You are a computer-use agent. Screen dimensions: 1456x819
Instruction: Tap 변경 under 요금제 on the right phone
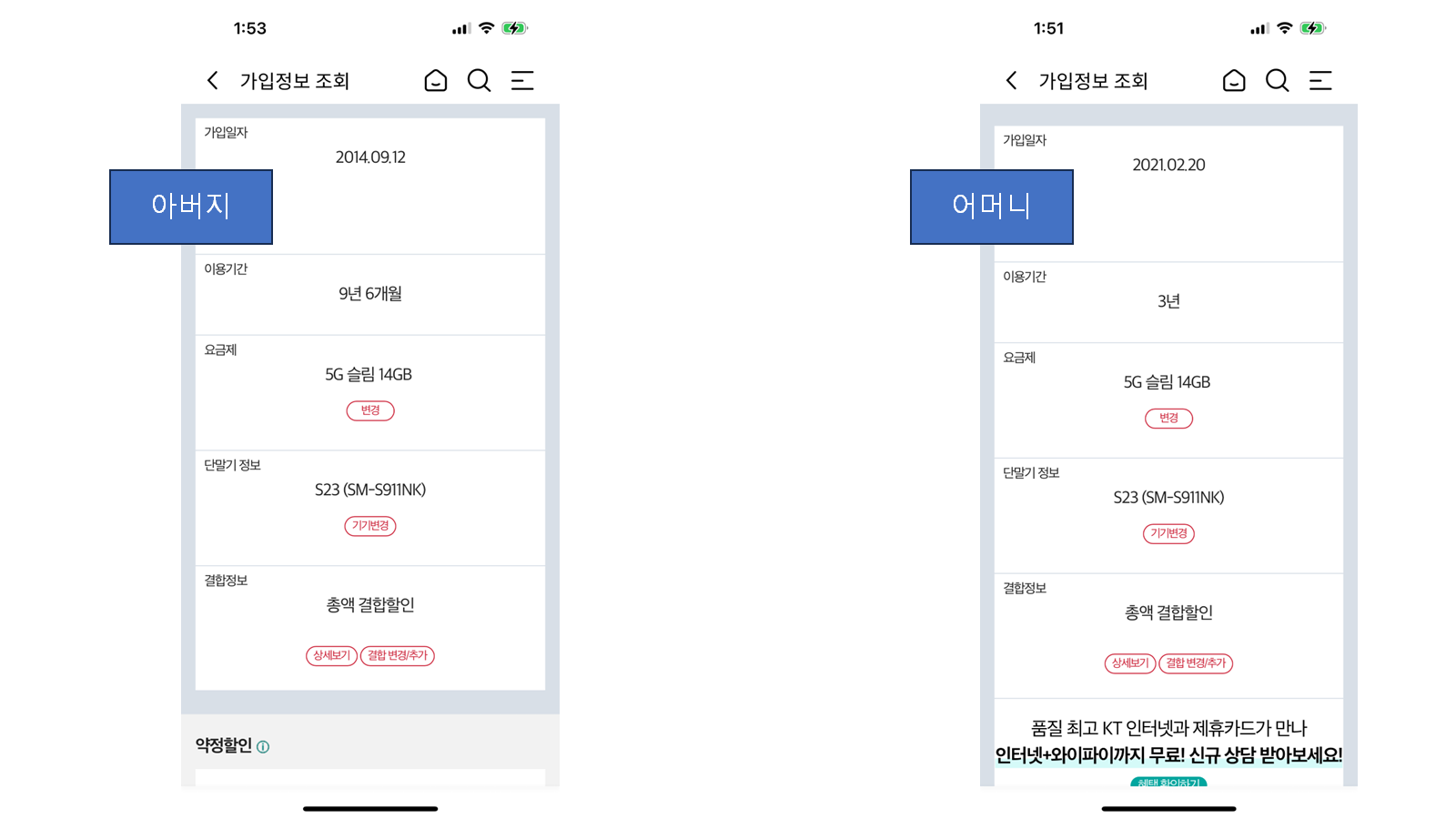pyautogui.click(x=1168, y=419)
